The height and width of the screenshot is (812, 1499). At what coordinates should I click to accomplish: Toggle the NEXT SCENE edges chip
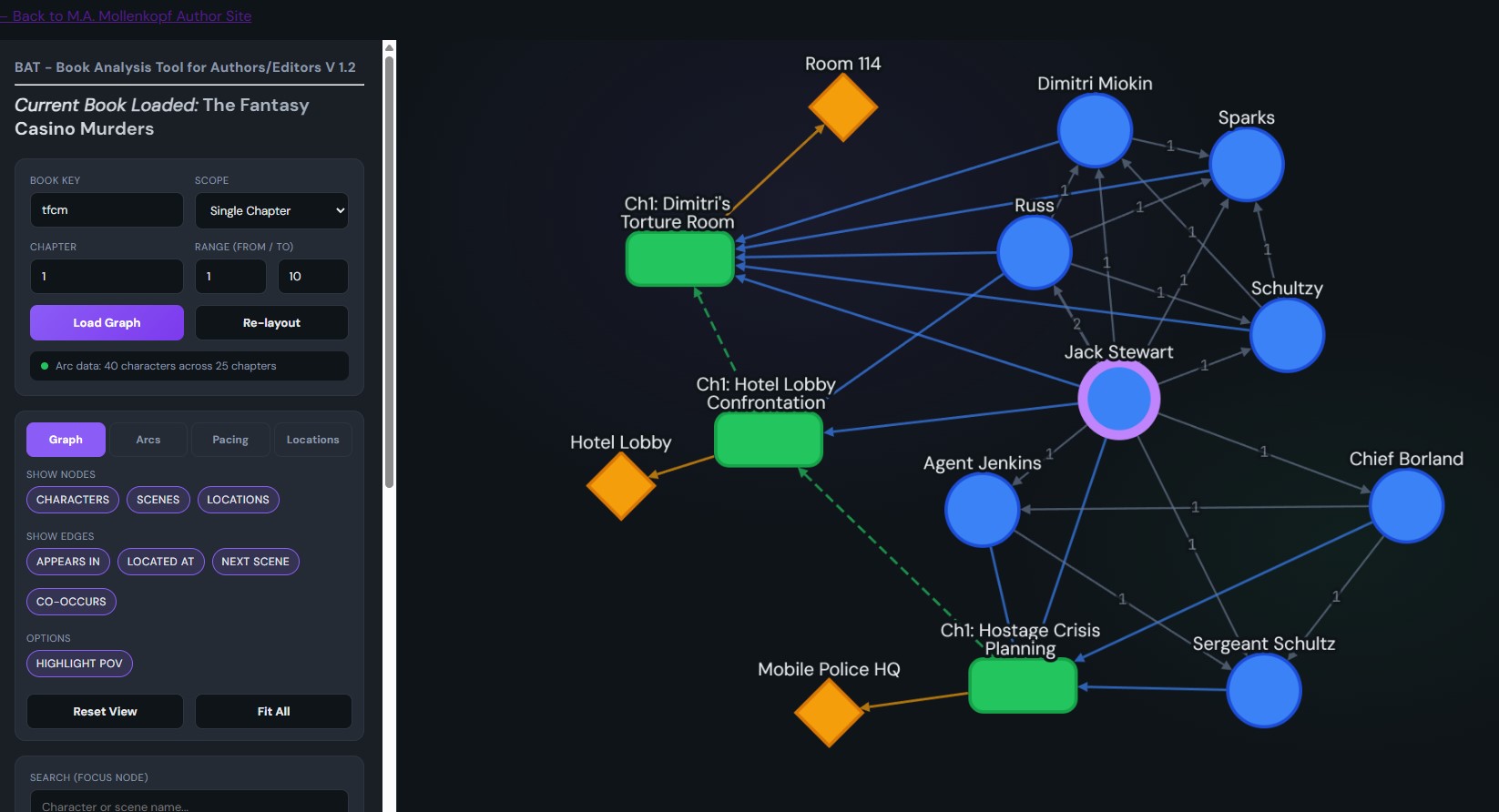(x=255, y=562)
